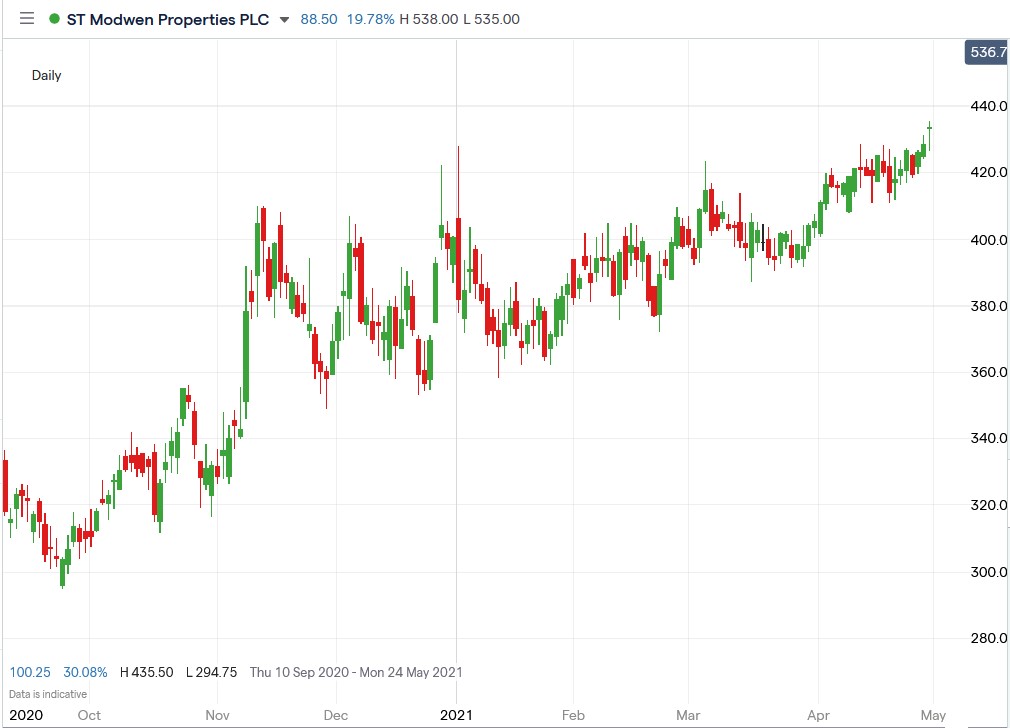Select the 2021 axis label
Screen dimensions: 1010x728
[x=457, y=715]
